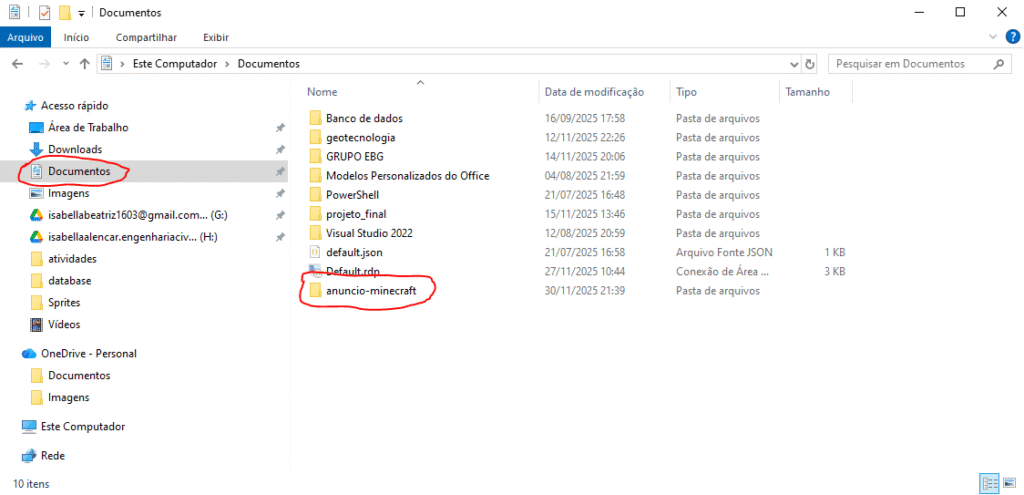Open the recent locations dropdown arrow

coord(64,64)
